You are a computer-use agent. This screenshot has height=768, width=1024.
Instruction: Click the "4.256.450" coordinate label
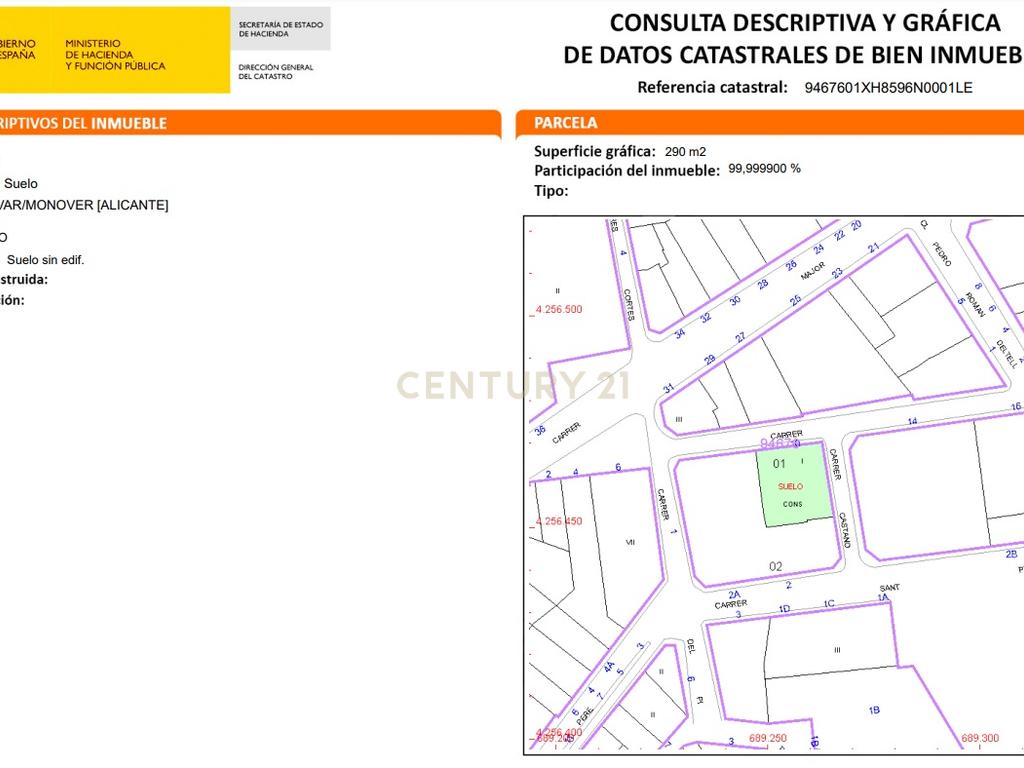pyautogui.click(x=558, y=521)
